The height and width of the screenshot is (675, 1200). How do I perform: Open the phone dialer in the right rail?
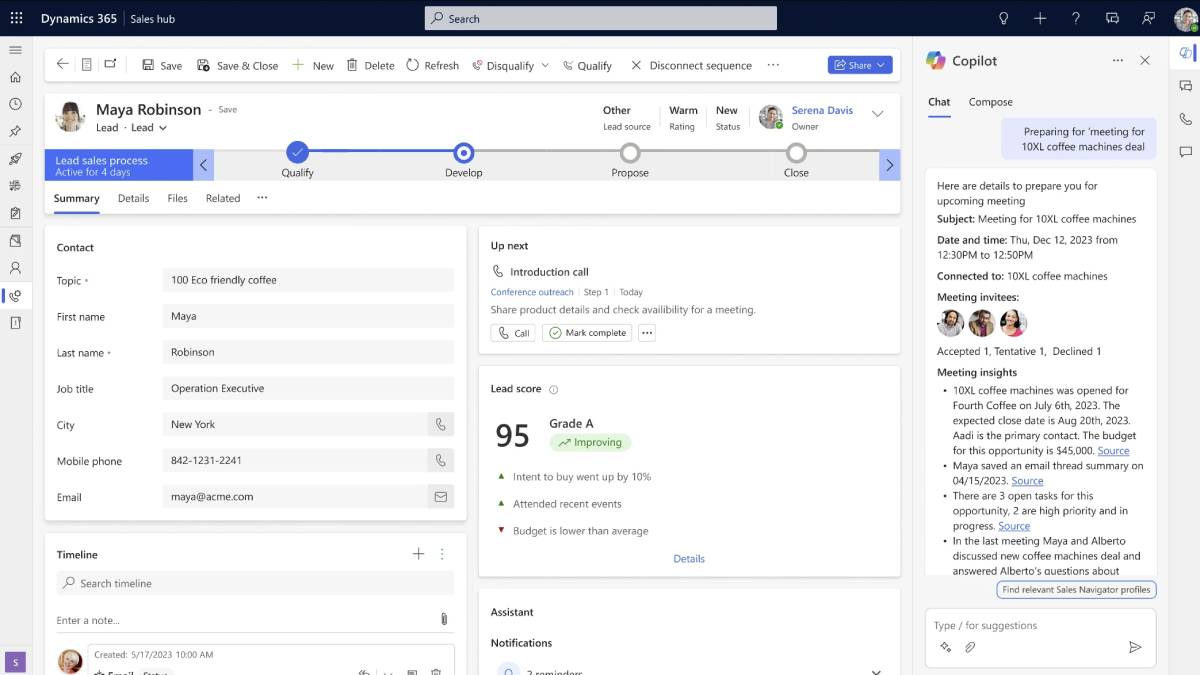1184,120
